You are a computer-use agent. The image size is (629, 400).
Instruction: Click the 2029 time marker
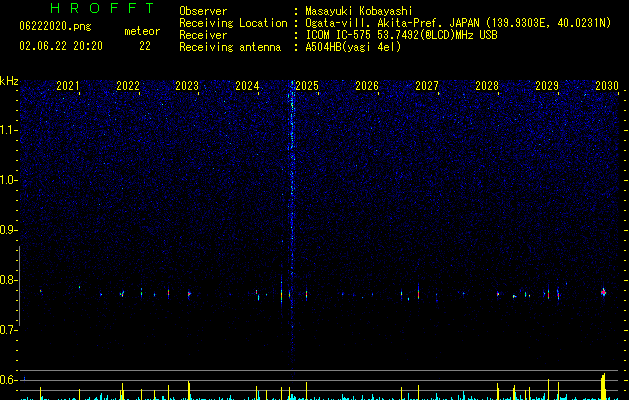tap(547, 86)
